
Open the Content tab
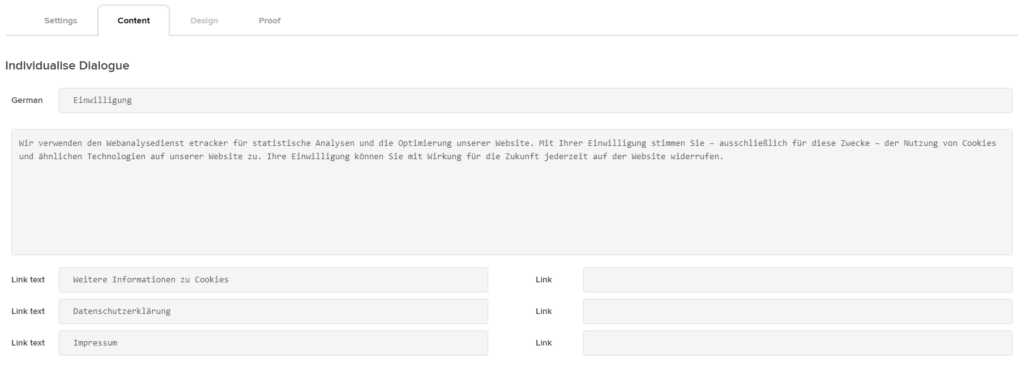point(134,20)
